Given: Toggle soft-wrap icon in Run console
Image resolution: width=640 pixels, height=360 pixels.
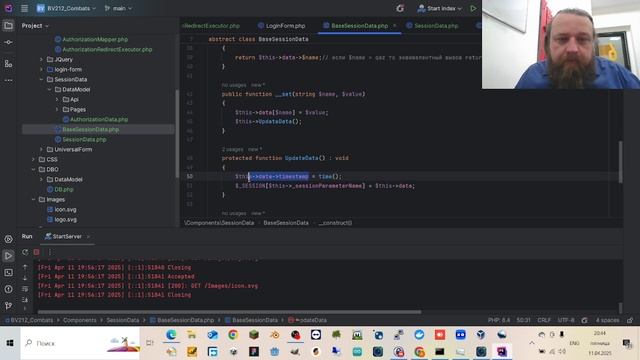Looking at the screenshot, I should pos(25,289).
